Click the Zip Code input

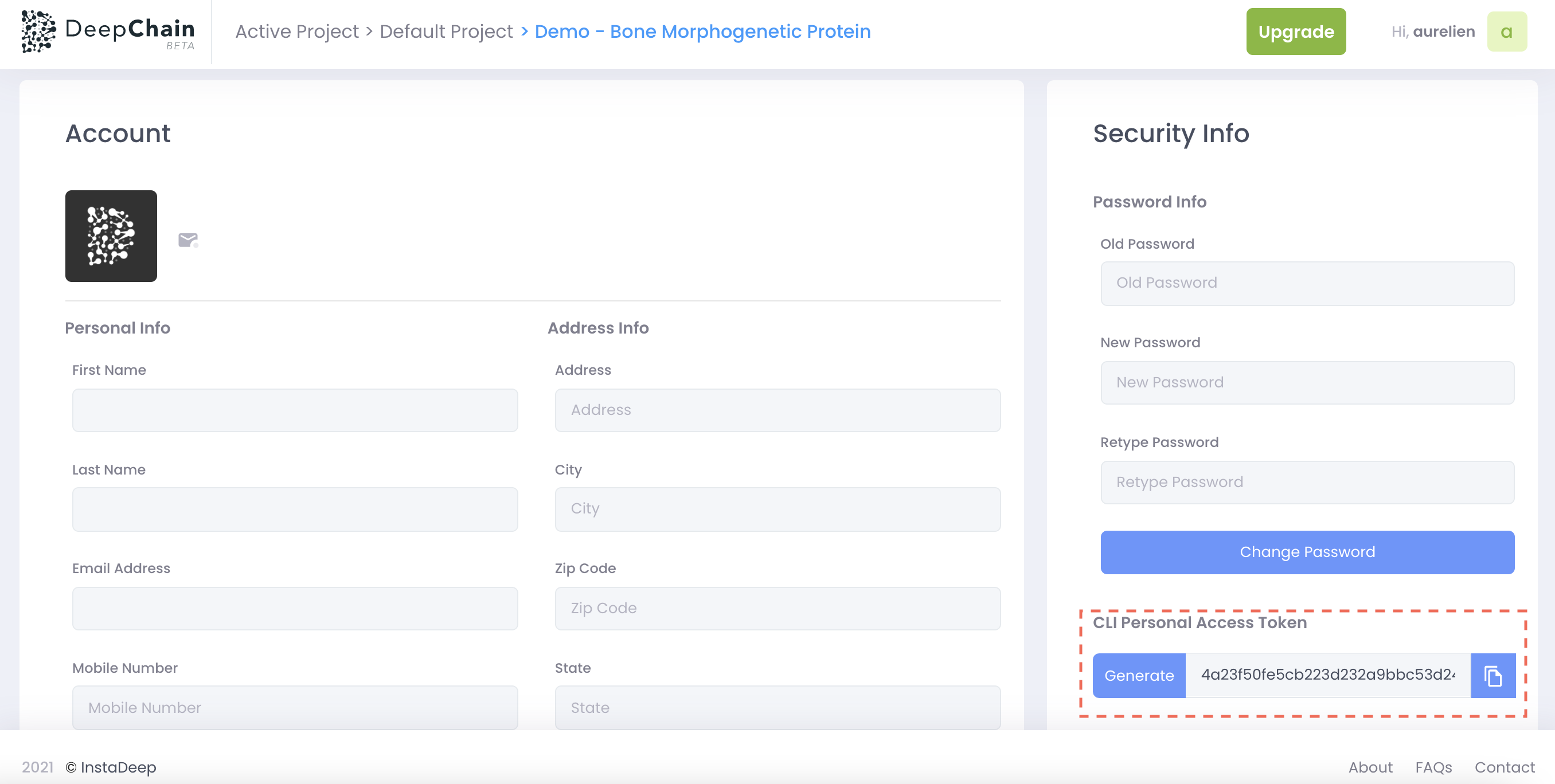[777, 609]
